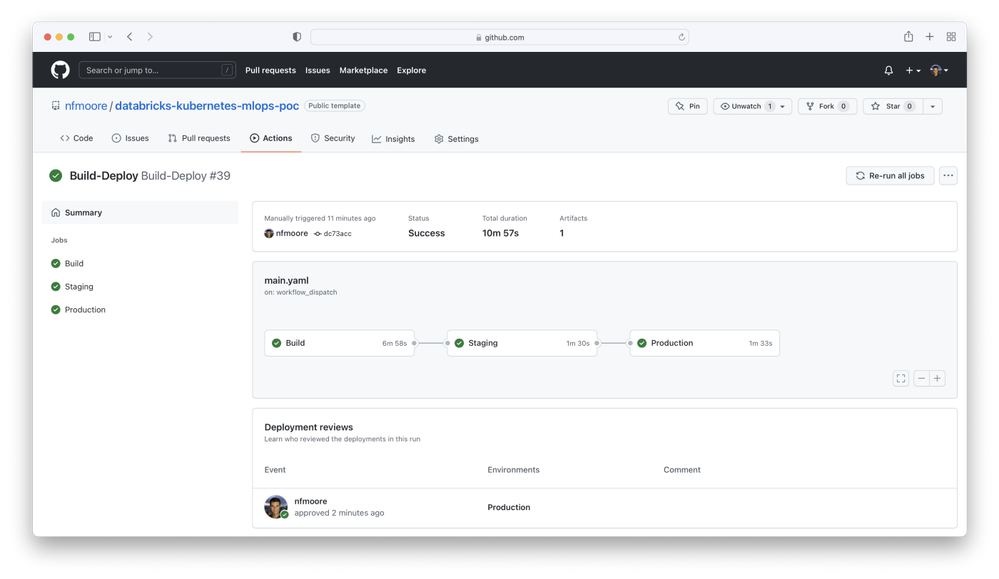The height and width of the screenshot is (579, 999).
Task: Open Pull requests in top navigation
Action: pyautogui.click(x=270, y=70)
